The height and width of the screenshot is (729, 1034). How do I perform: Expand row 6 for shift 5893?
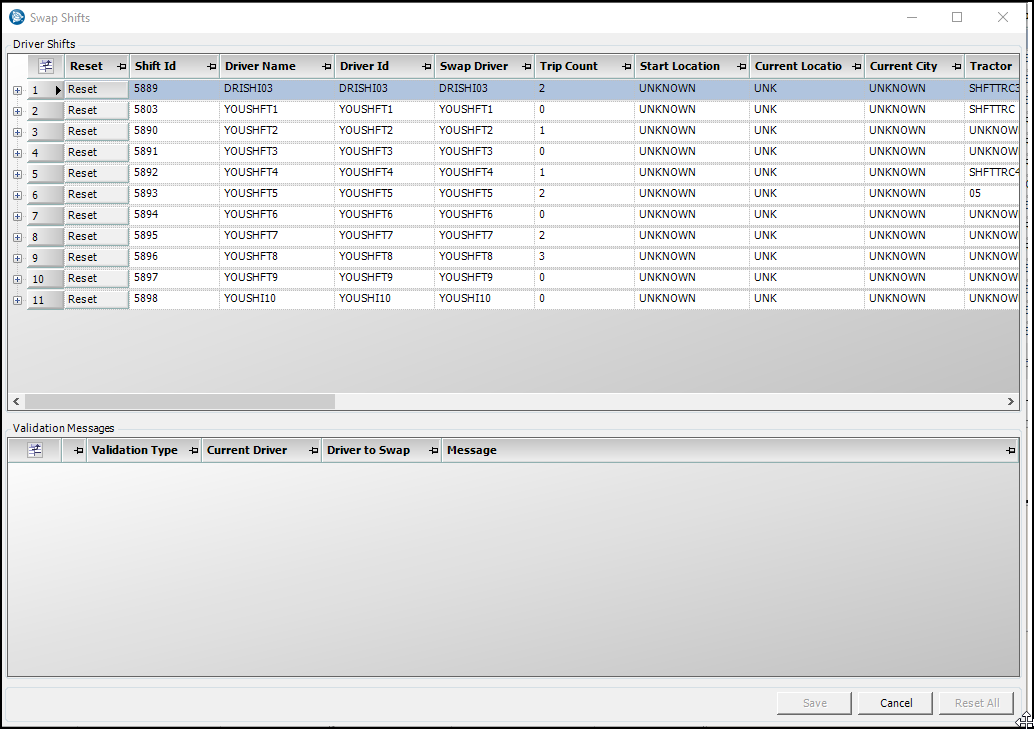click(18, 196)
